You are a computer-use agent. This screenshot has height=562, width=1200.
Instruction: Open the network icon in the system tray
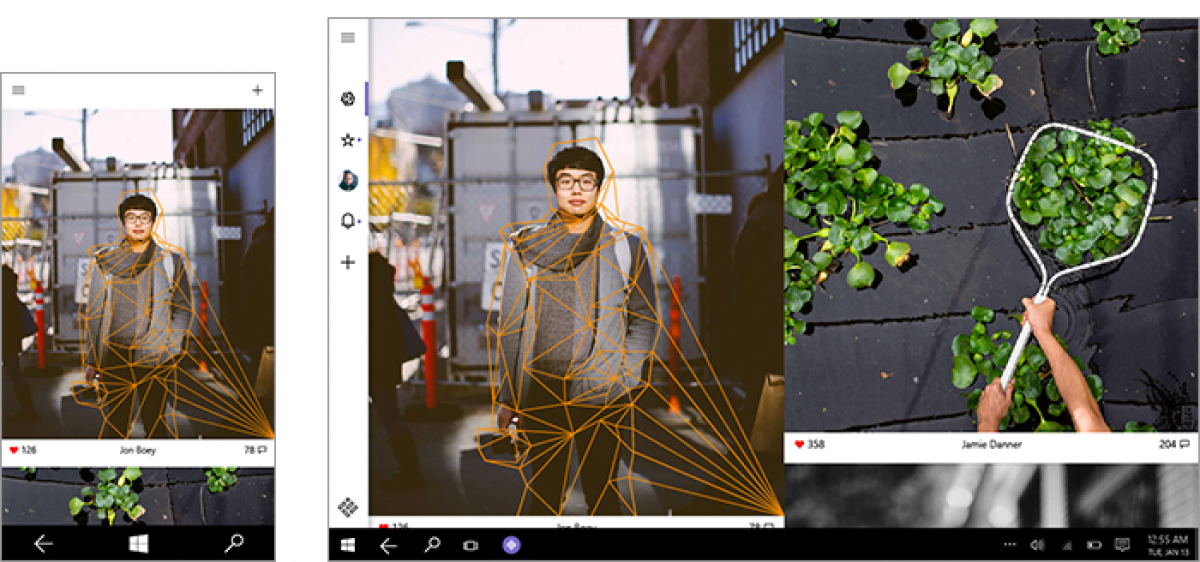pos(1066,545)
